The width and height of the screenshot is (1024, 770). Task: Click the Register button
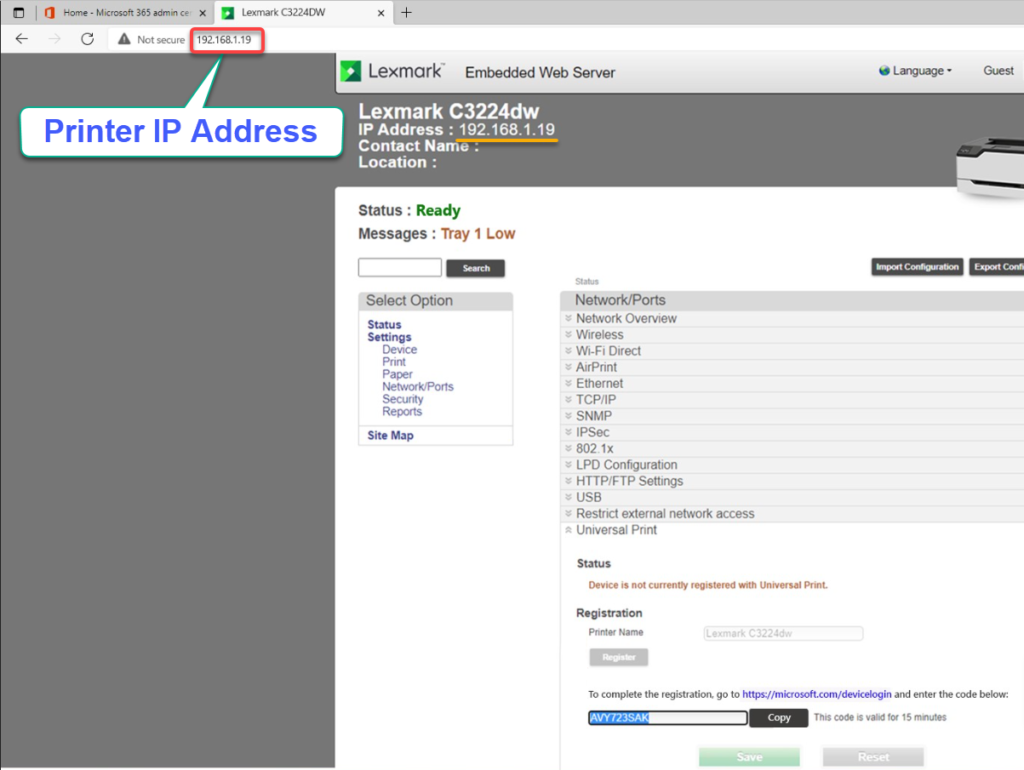[618, 657]
